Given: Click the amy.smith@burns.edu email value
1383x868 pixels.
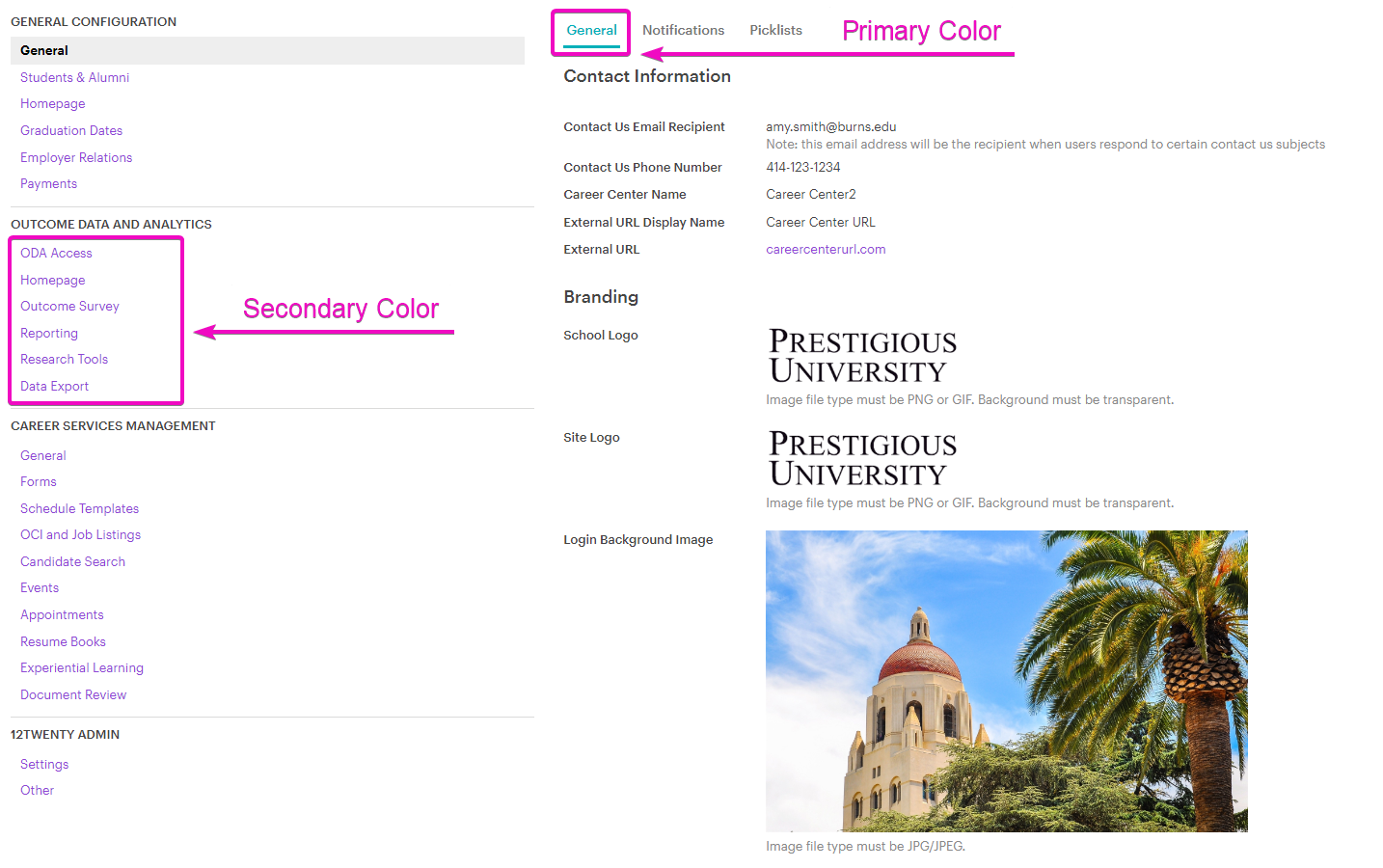Looking at the screenshot, I should pyautogui.click(x=830, y=126).
